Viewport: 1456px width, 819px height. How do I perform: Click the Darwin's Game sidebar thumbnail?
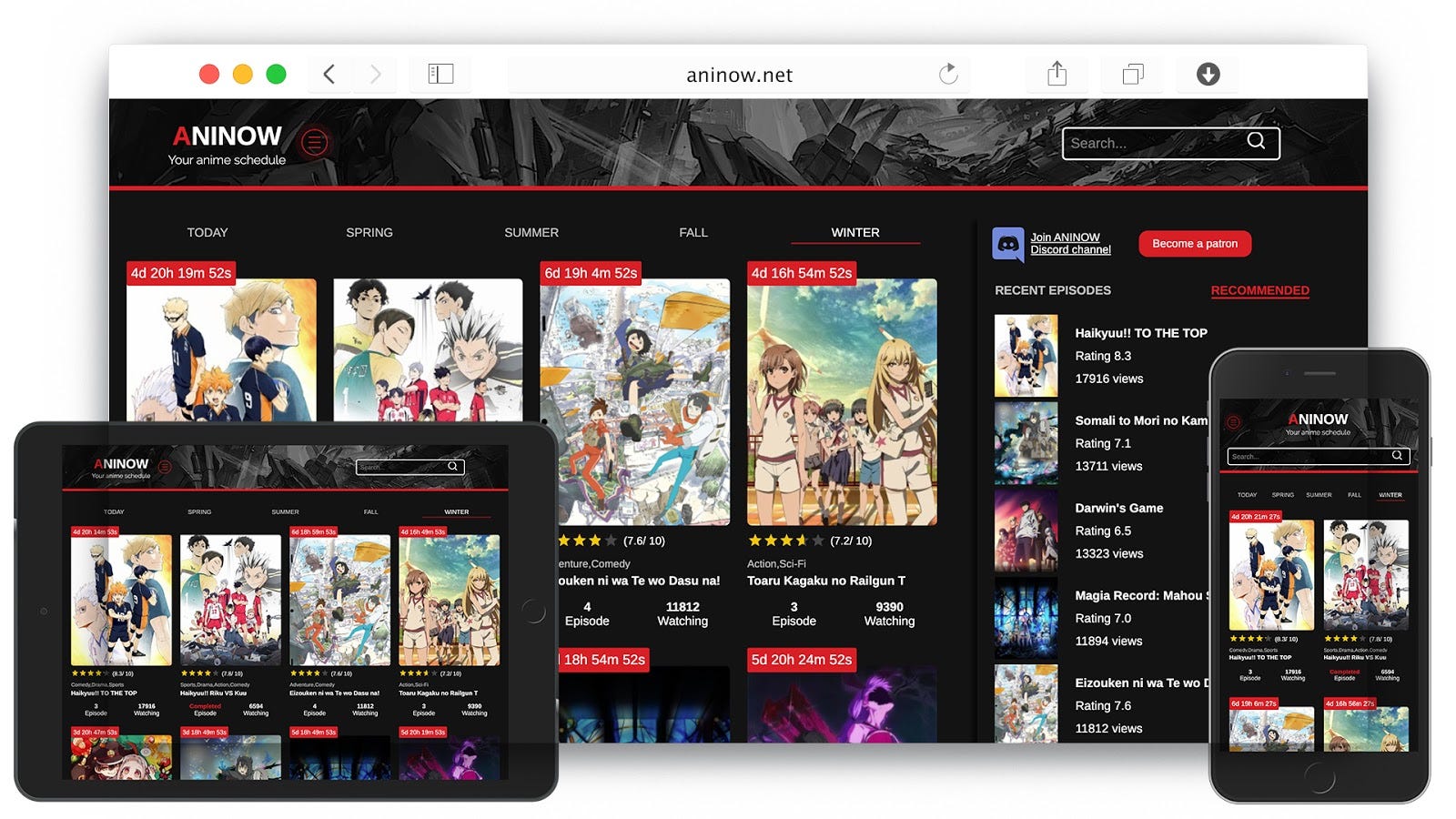pos(1026,531)
